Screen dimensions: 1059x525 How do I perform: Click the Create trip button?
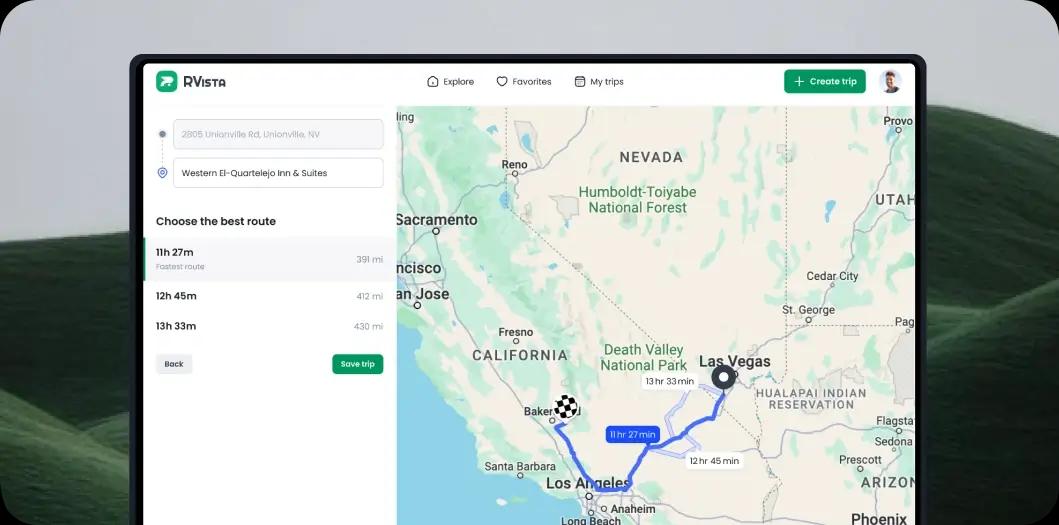click(x=825, y=82)
